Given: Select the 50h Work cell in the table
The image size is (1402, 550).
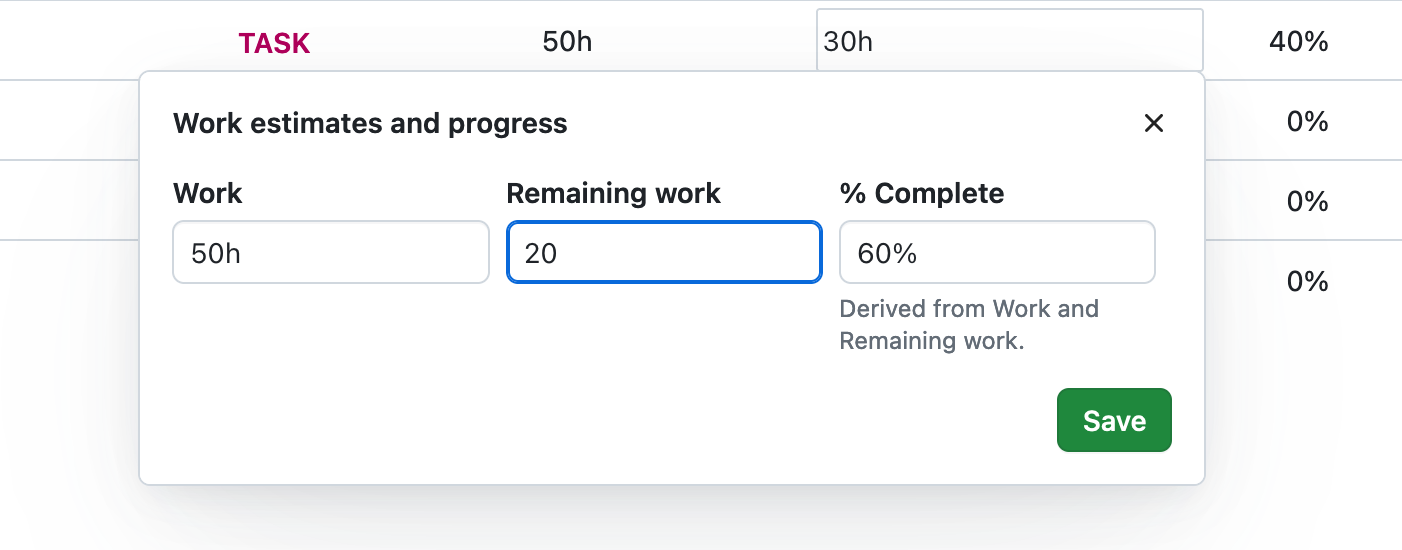Looking at the screenshot, I should pos(567,42).
